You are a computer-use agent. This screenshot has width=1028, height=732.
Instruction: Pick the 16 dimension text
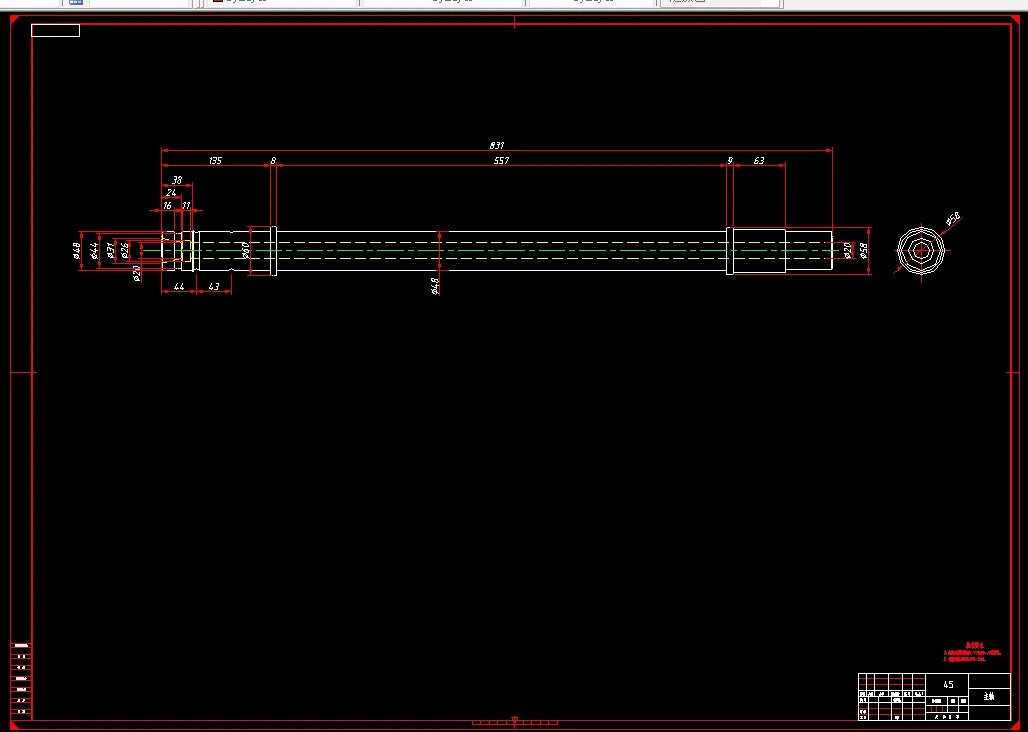[167, 206]
